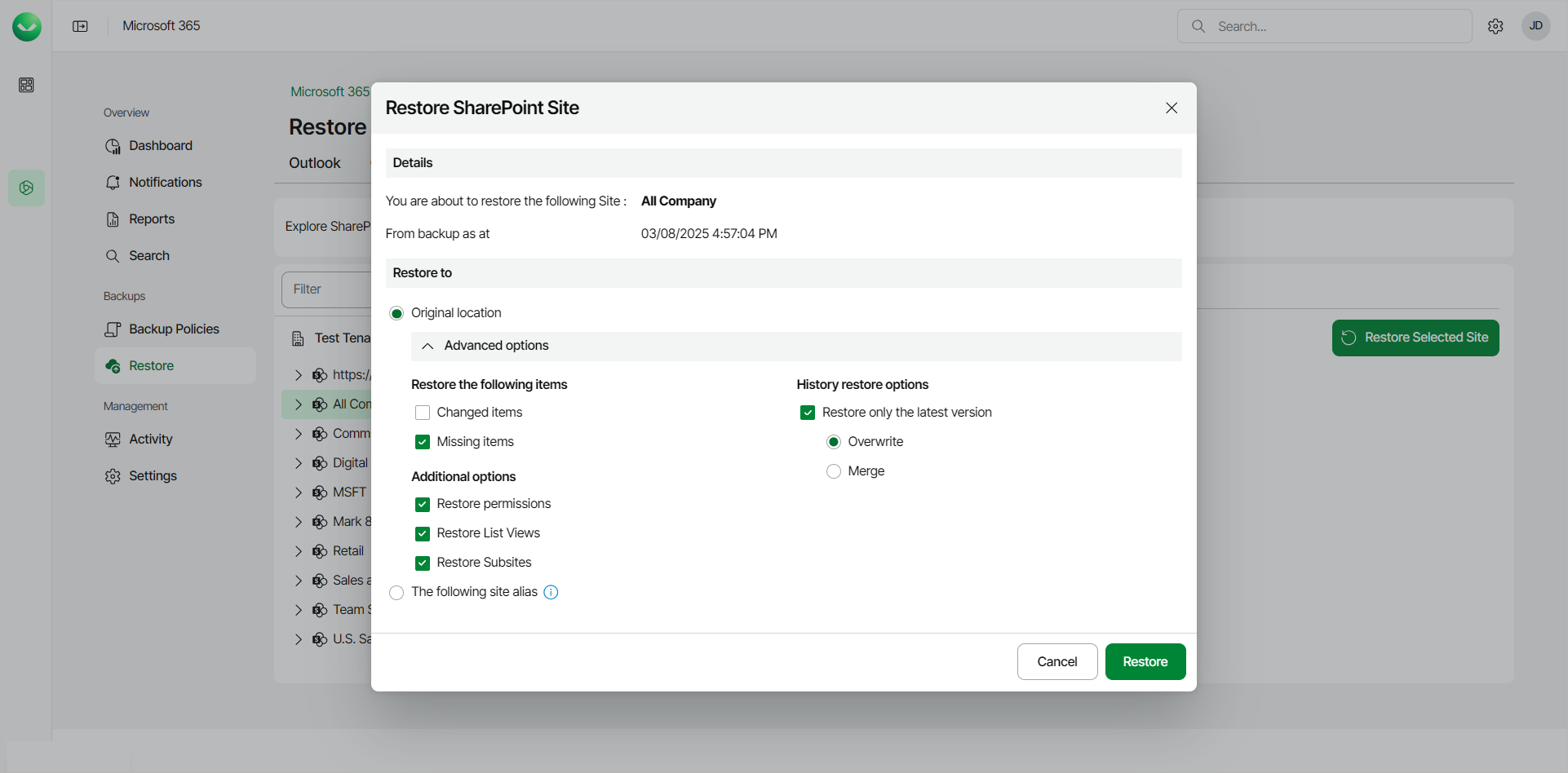Toggle the sidebar panel icon
The width and height of the screenshot is (1568, 773).
[x=80, y=26]
